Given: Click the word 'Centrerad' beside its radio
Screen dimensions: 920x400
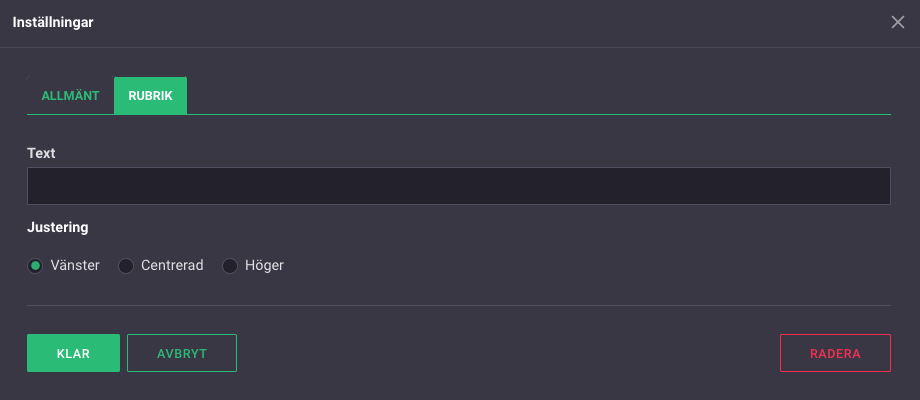Looking at the screenshot, I should 172,266.
